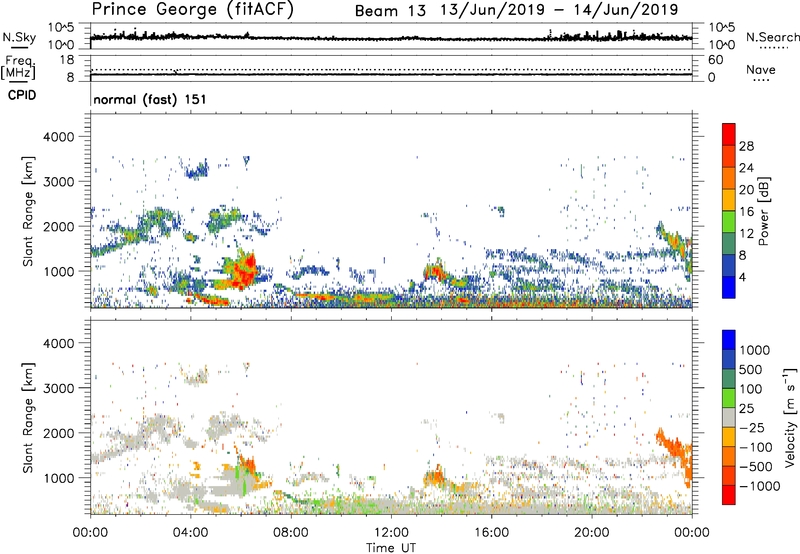Click the '28' tick on the Power scale

(x=746, y=146)
